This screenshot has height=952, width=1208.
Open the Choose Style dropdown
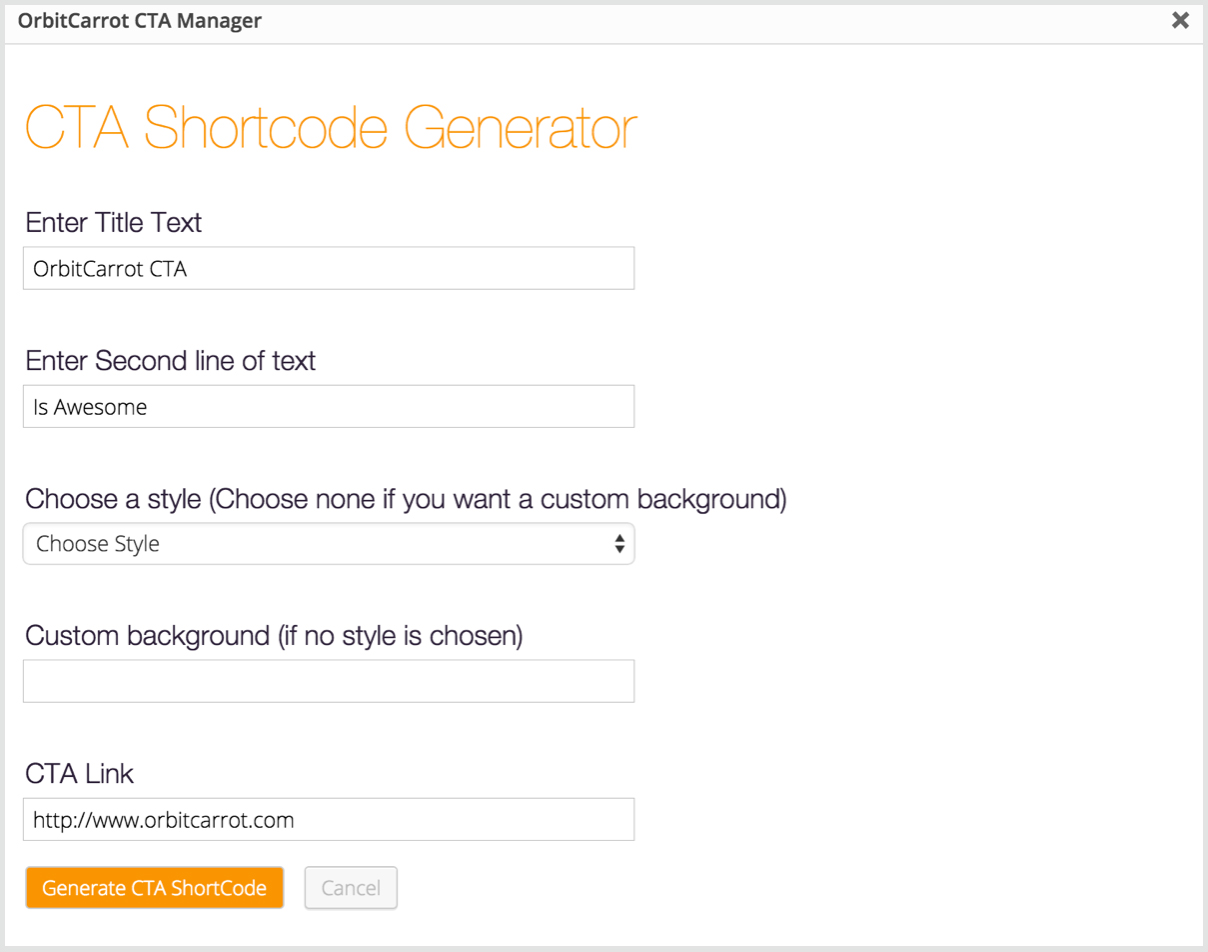coord(329,544)
